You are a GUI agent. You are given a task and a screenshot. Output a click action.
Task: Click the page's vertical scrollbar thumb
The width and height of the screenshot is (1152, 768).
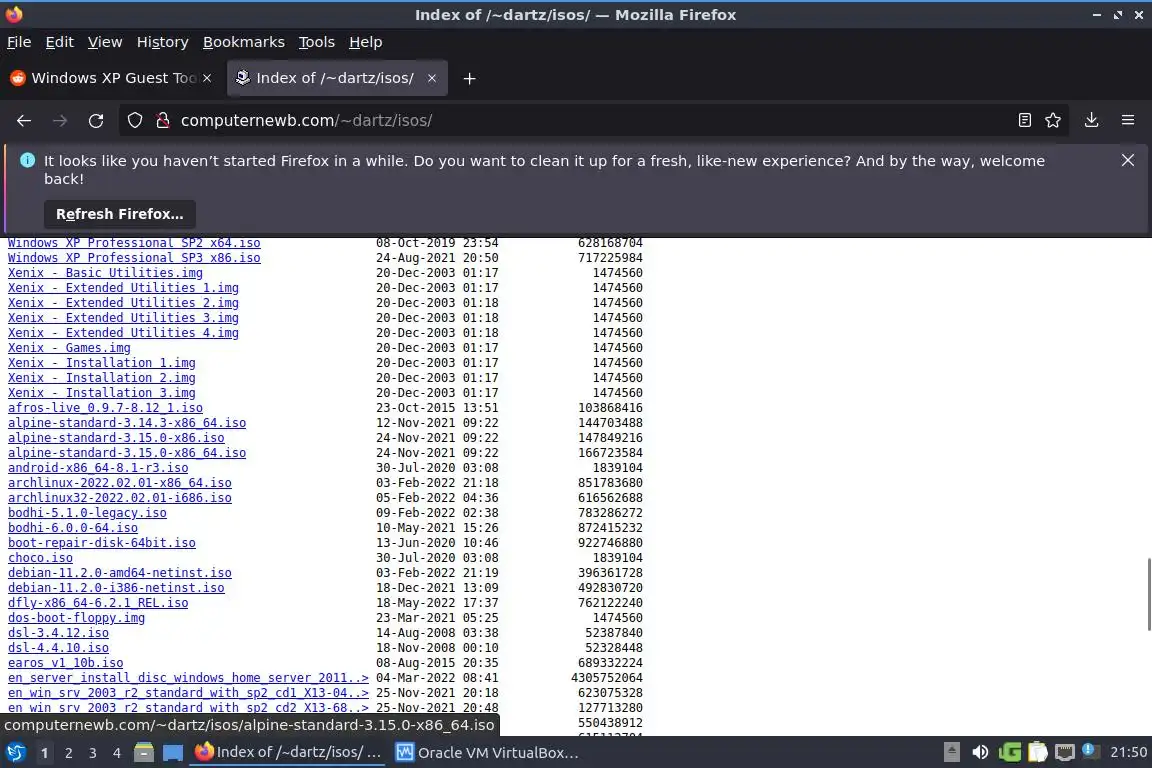1148,595
